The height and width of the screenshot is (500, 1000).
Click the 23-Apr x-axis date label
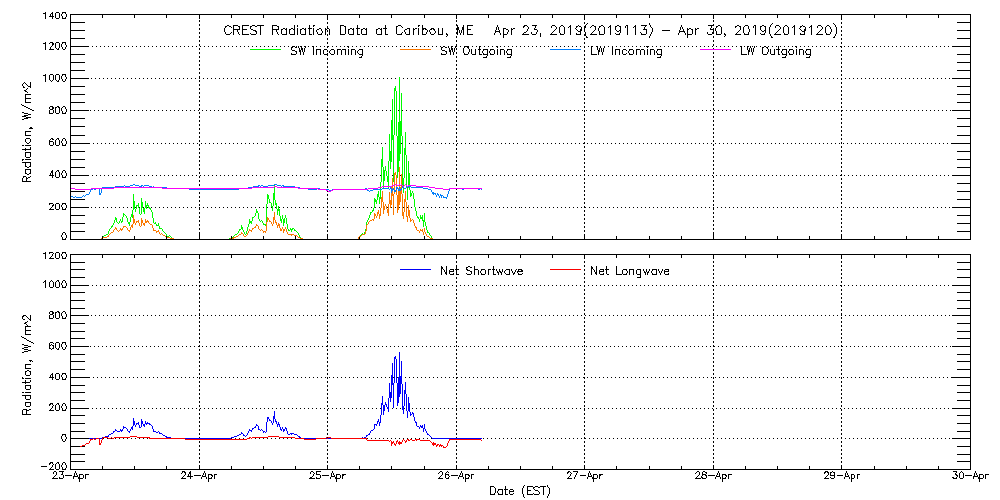(x=72, y=477)
